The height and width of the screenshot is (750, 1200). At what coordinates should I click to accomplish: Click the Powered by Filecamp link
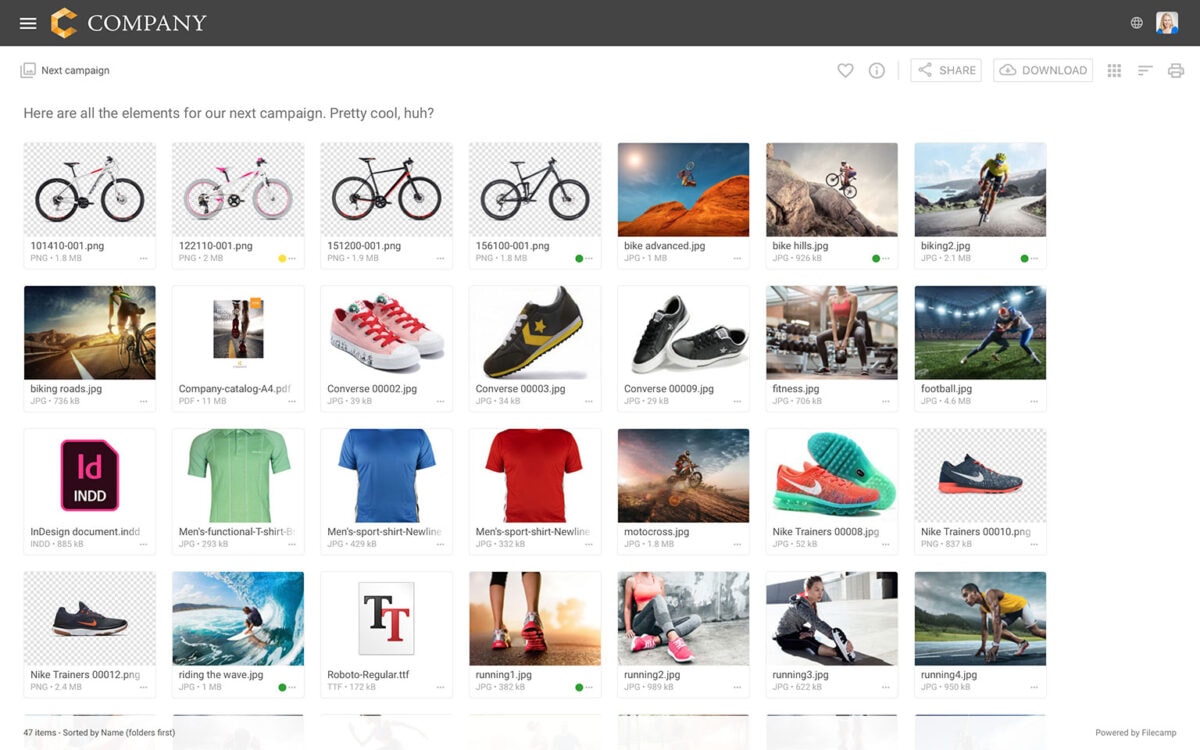pos(1135,733)
